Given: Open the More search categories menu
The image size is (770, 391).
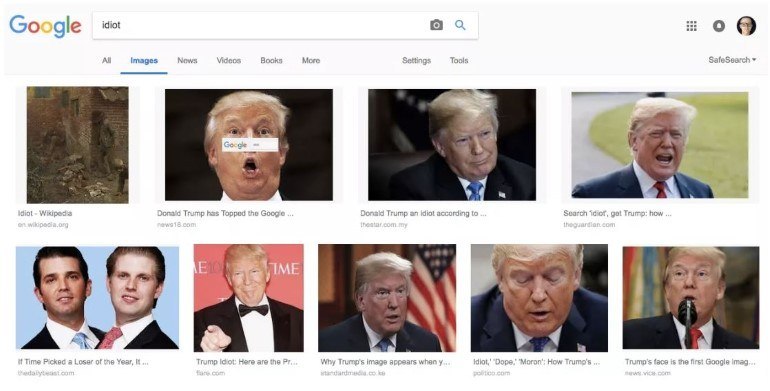Looking at the screenshot, I should coord(311,60).
